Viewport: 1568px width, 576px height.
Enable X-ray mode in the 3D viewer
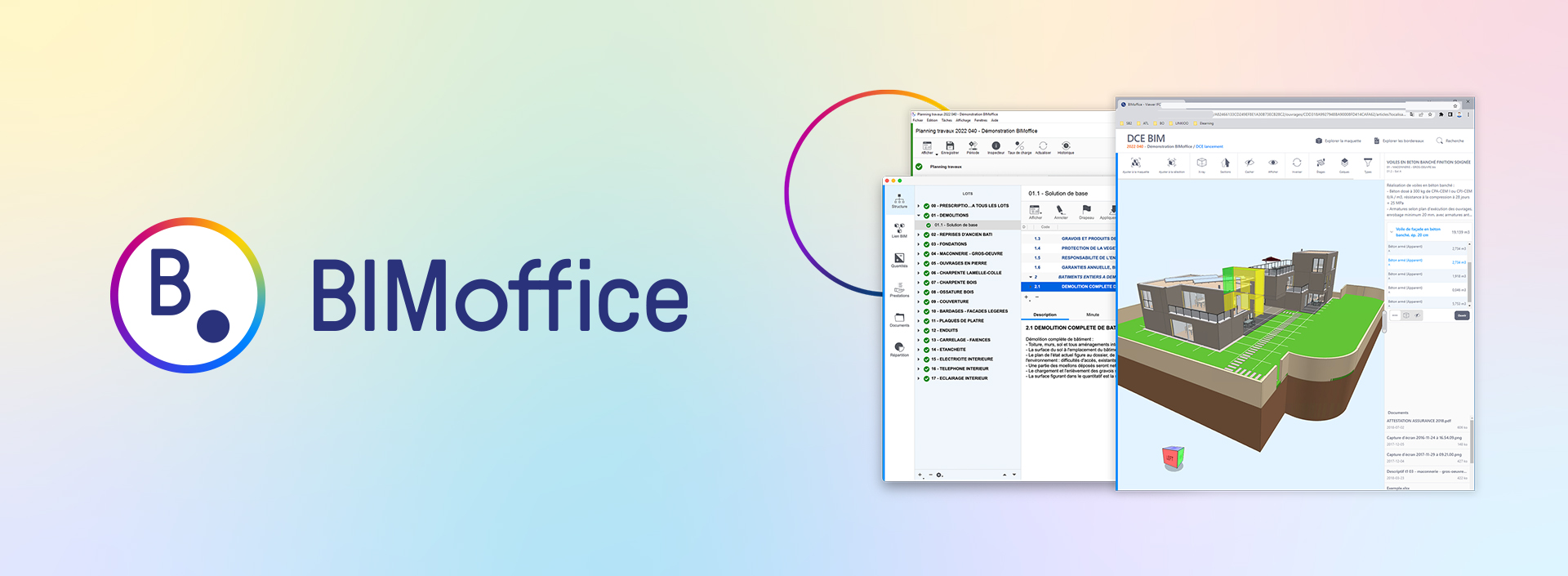click(x=1201, y=165)
